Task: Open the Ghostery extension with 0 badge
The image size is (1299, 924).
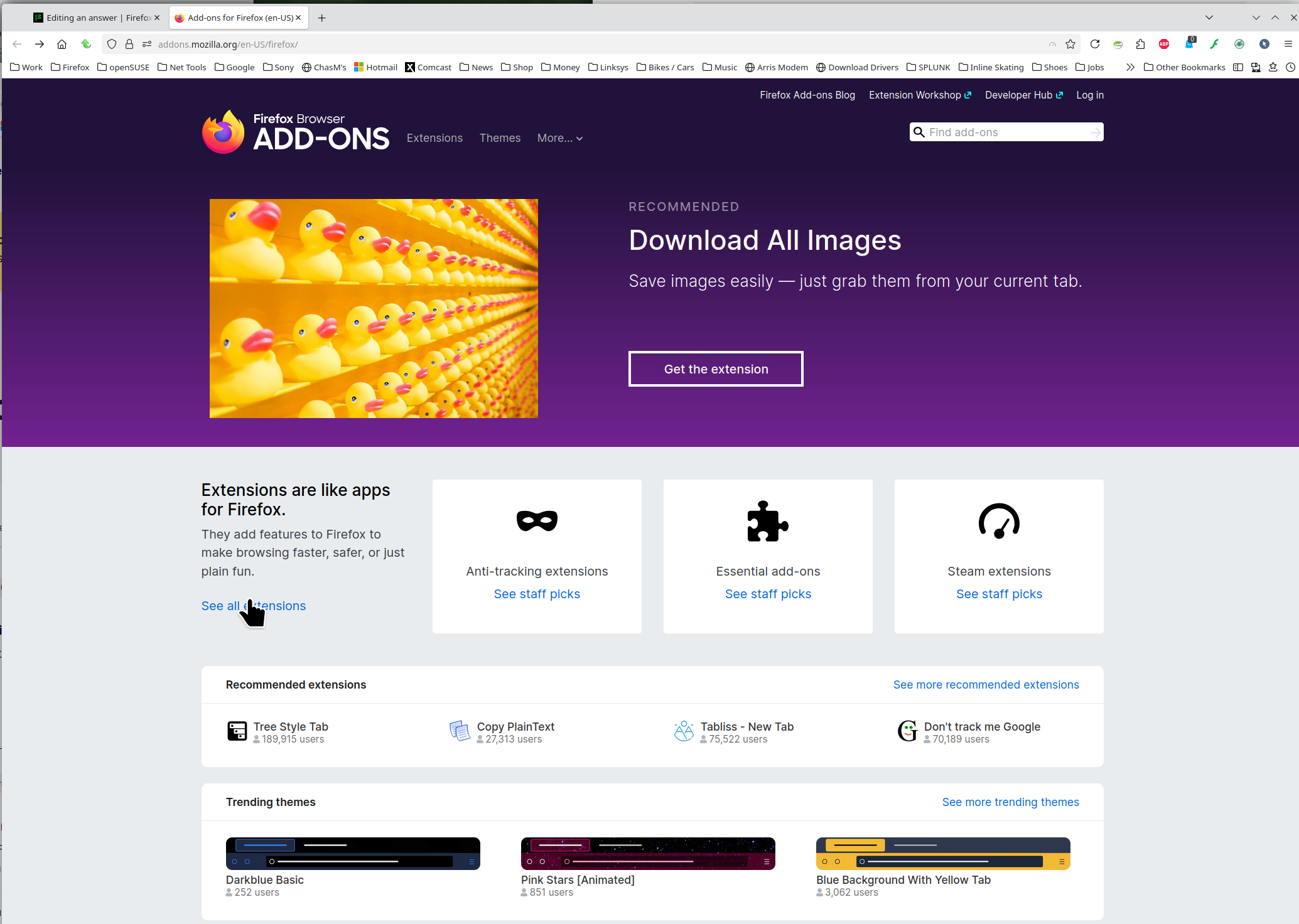Action: point(1189,43)
